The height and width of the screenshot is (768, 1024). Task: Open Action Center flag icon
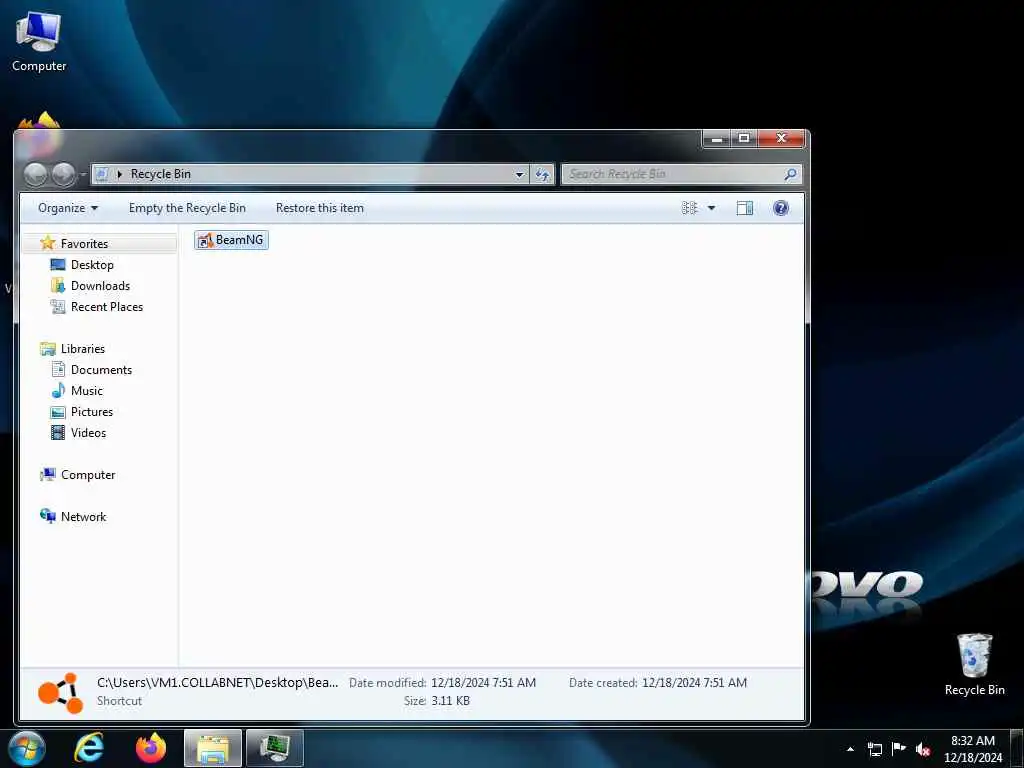(x=899, y=748)
